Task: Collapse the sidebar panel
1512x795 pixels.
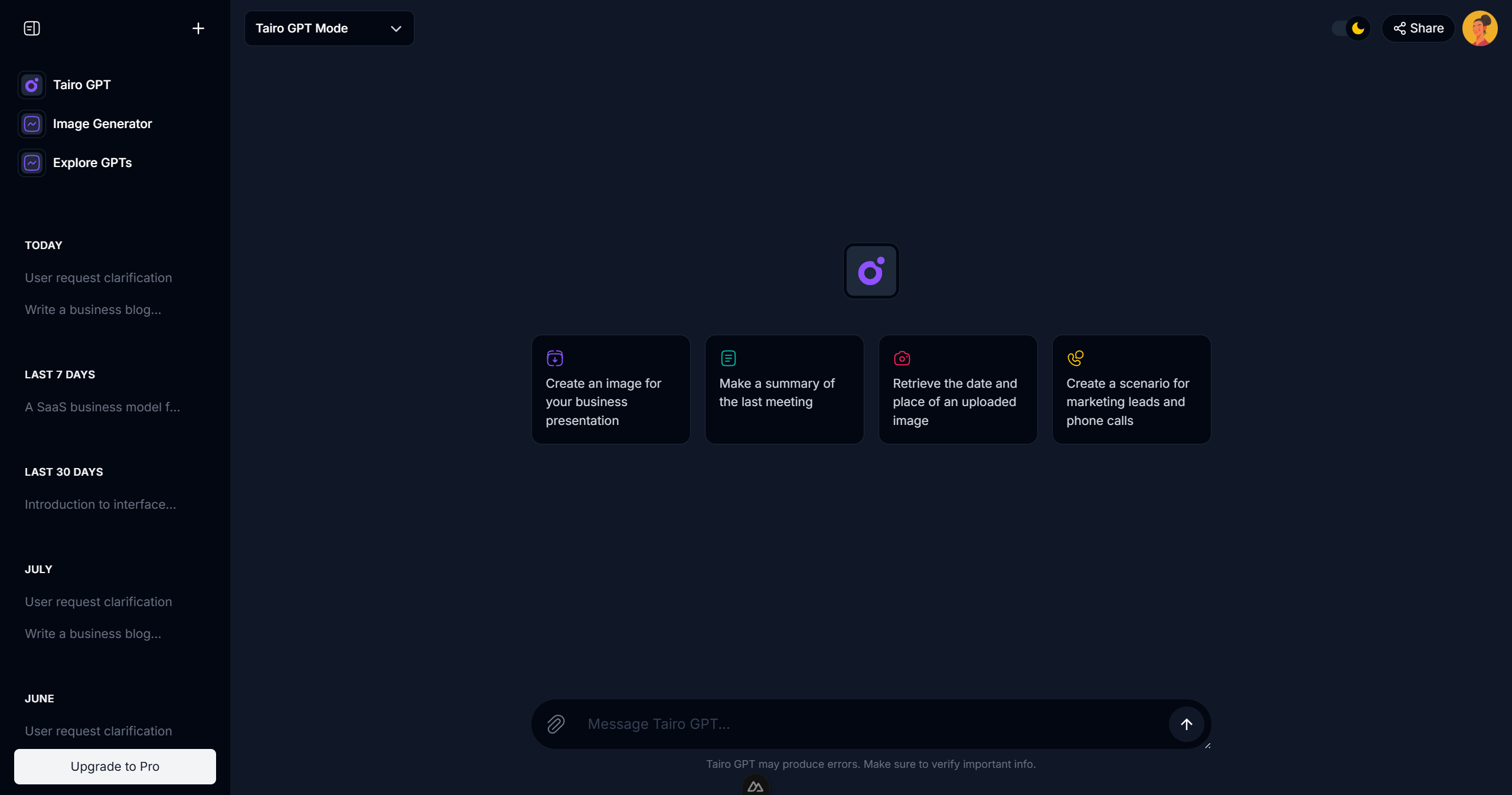Action: click(31, 28)
